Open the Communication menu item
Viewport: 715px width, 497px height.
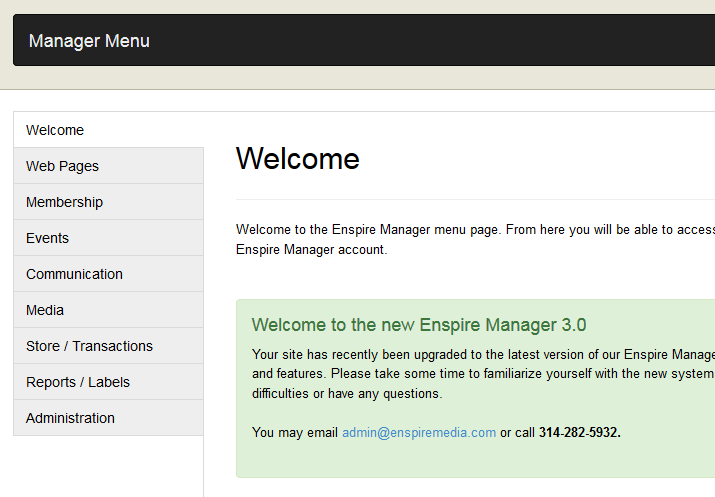pyautogui.click(x=109, y=274)
